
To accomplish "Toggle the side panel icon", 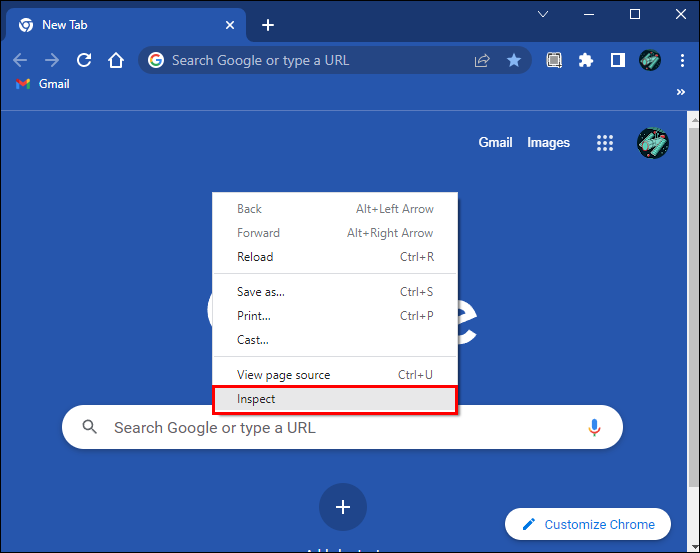I will tap(618, 60).
